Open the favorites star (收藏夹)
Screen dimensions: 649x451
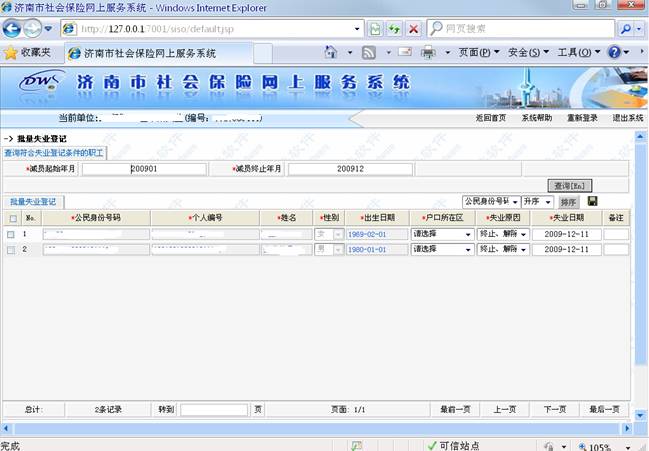(27, 53)
